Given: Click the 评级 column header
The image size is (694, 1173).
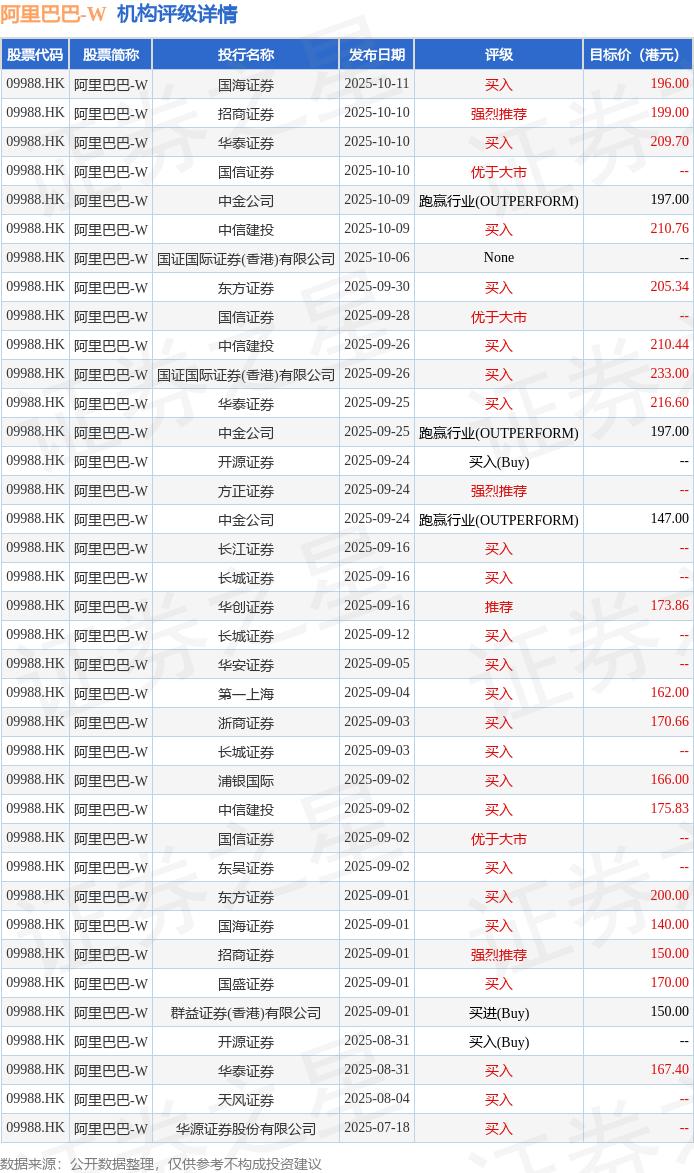Looking at the screenshot, I should pyautogui.click(x=499, y=55).
